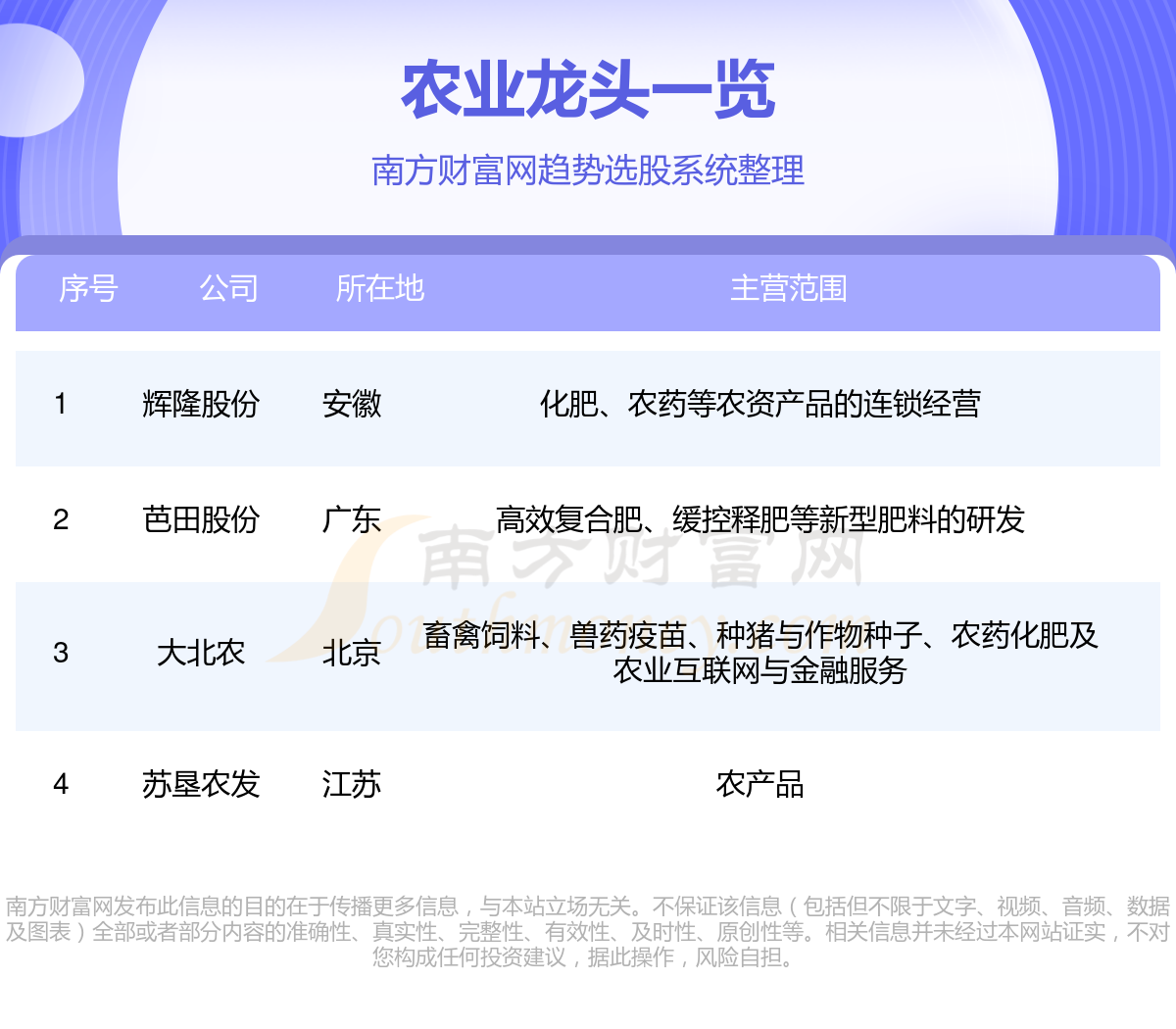Click the location cell 北京
The width and height of the screenshot is (1176, 1029).
click(352, 653)
